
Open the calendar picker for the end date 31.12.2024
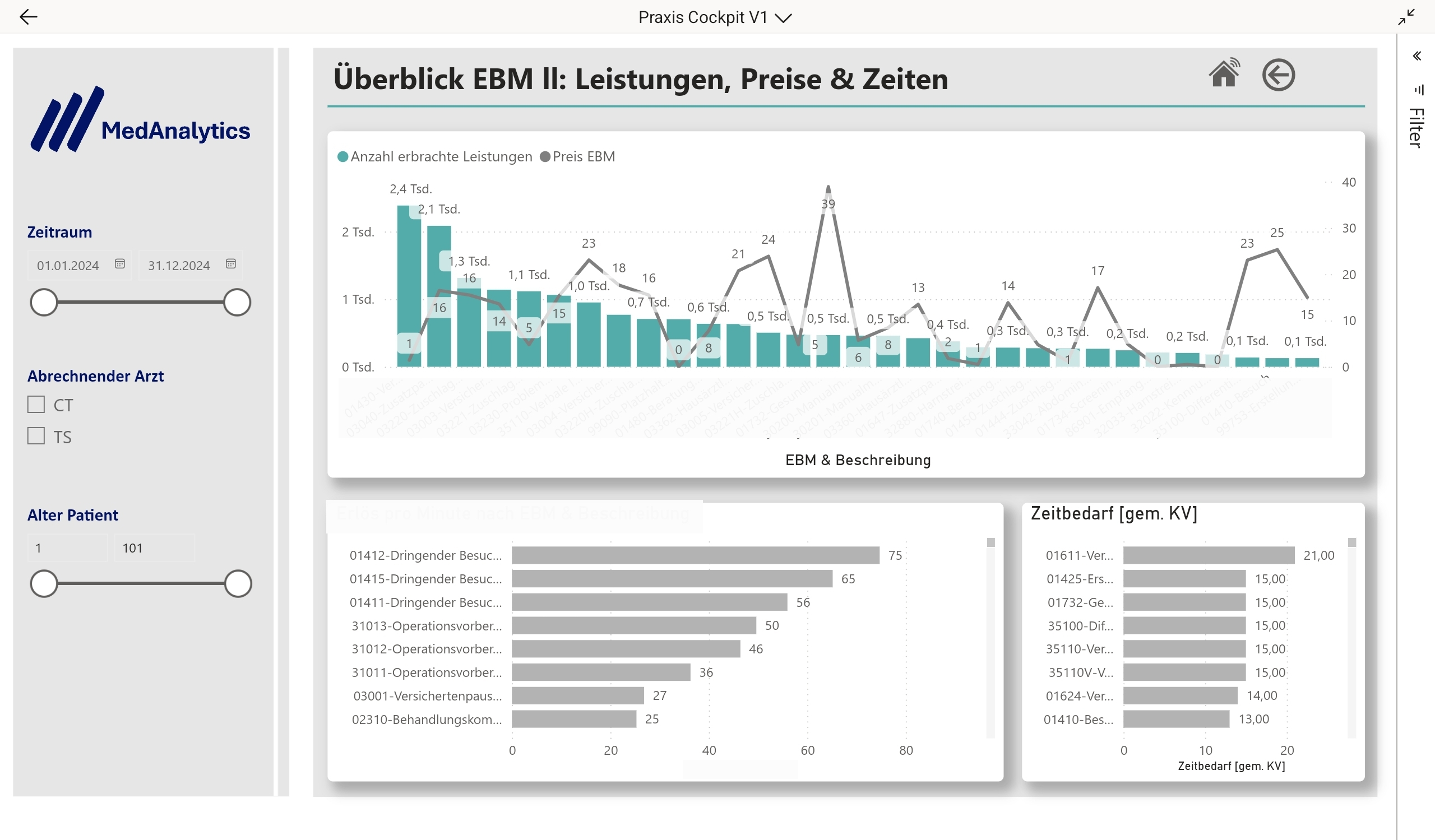click(x=230, y=263)
